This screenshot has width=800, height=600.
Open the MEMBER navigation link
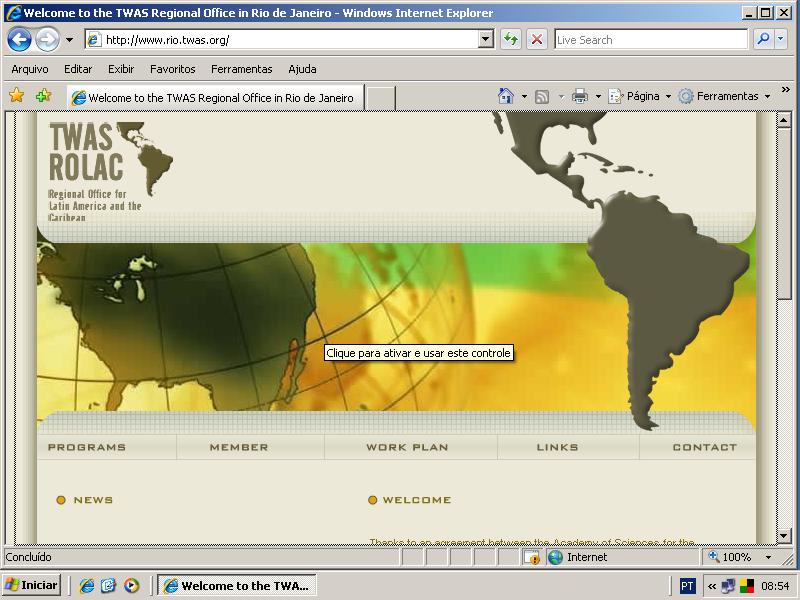pos(239,447)
